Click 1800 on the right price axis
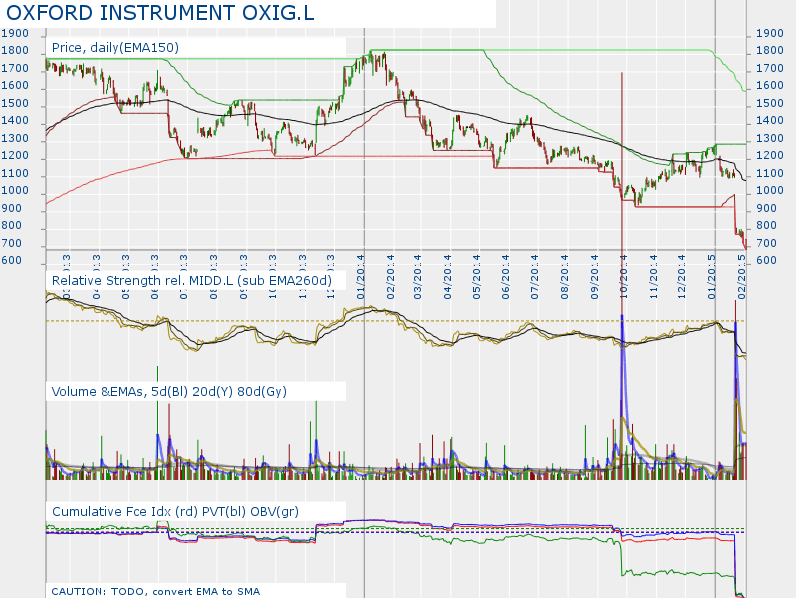Image resolution: width=797 pixels, height=598 pixels. (x=770, y=51)
